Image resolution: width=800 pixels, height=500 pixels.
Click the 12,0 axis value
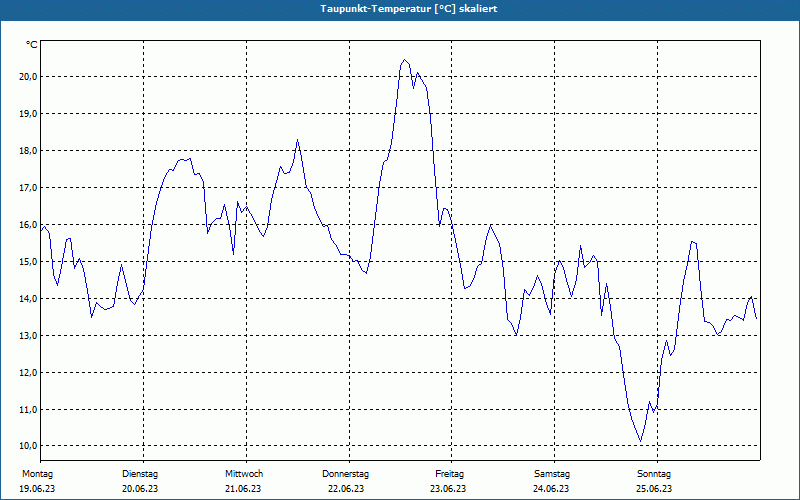(28, 373)
